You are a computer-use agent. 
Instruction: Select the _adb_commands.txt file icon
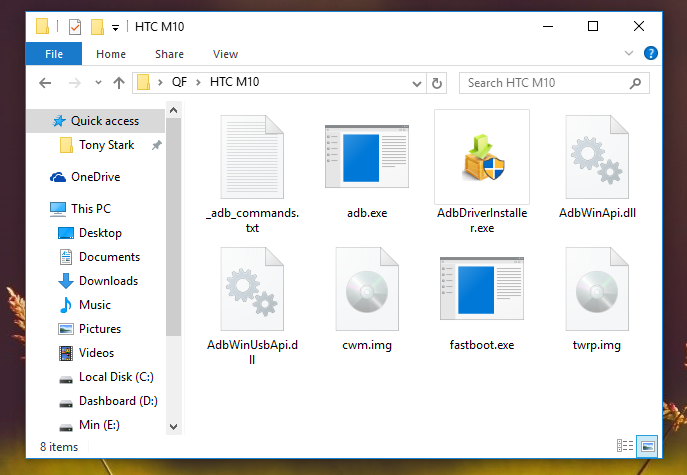pyautogui.click(x=252, y=157)
